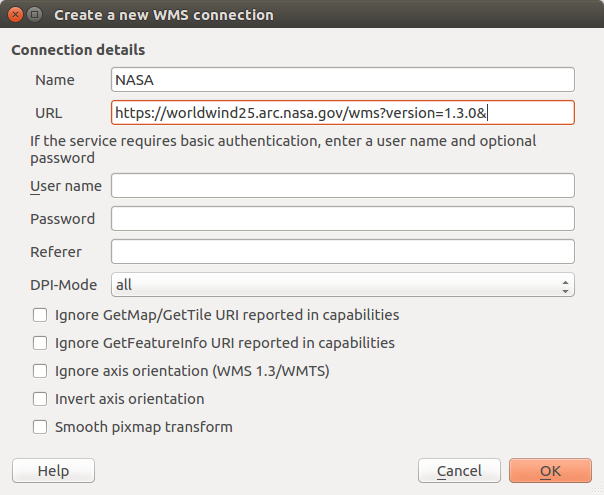This screenshot has height=495, width=604.
Task: Click the 'Connection details' group heading
Action: click(78, 50)
